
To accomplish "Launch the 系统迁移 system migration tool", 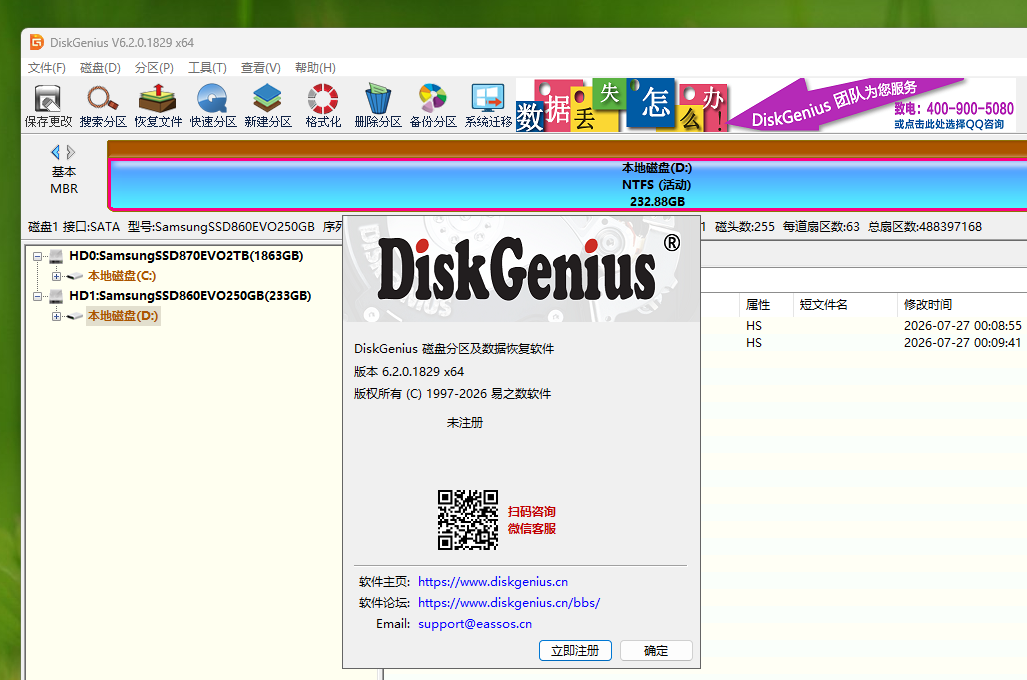I will pos(488,106).
